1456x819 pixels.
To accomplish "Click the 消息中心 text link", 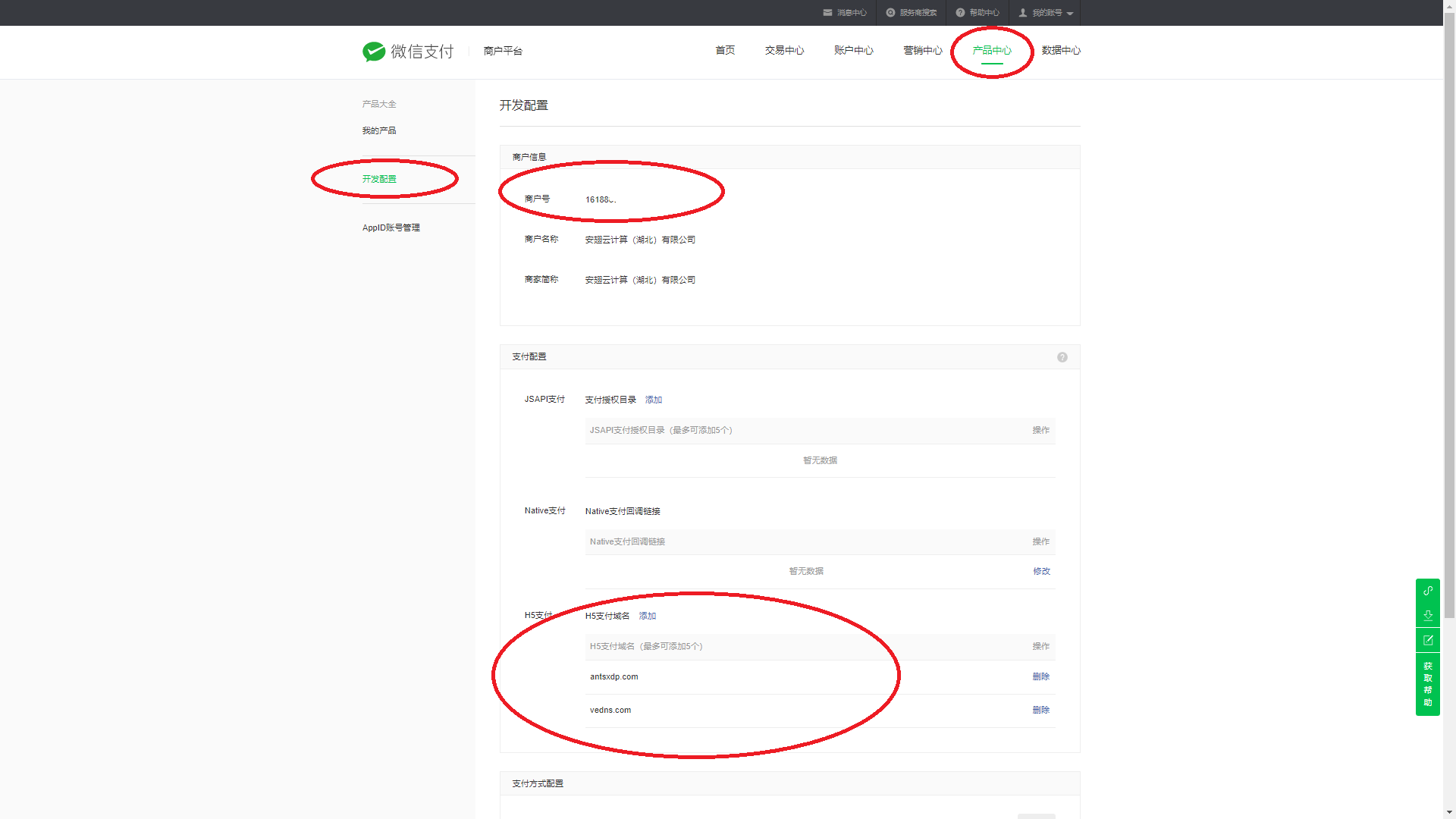I will point(852,13).
